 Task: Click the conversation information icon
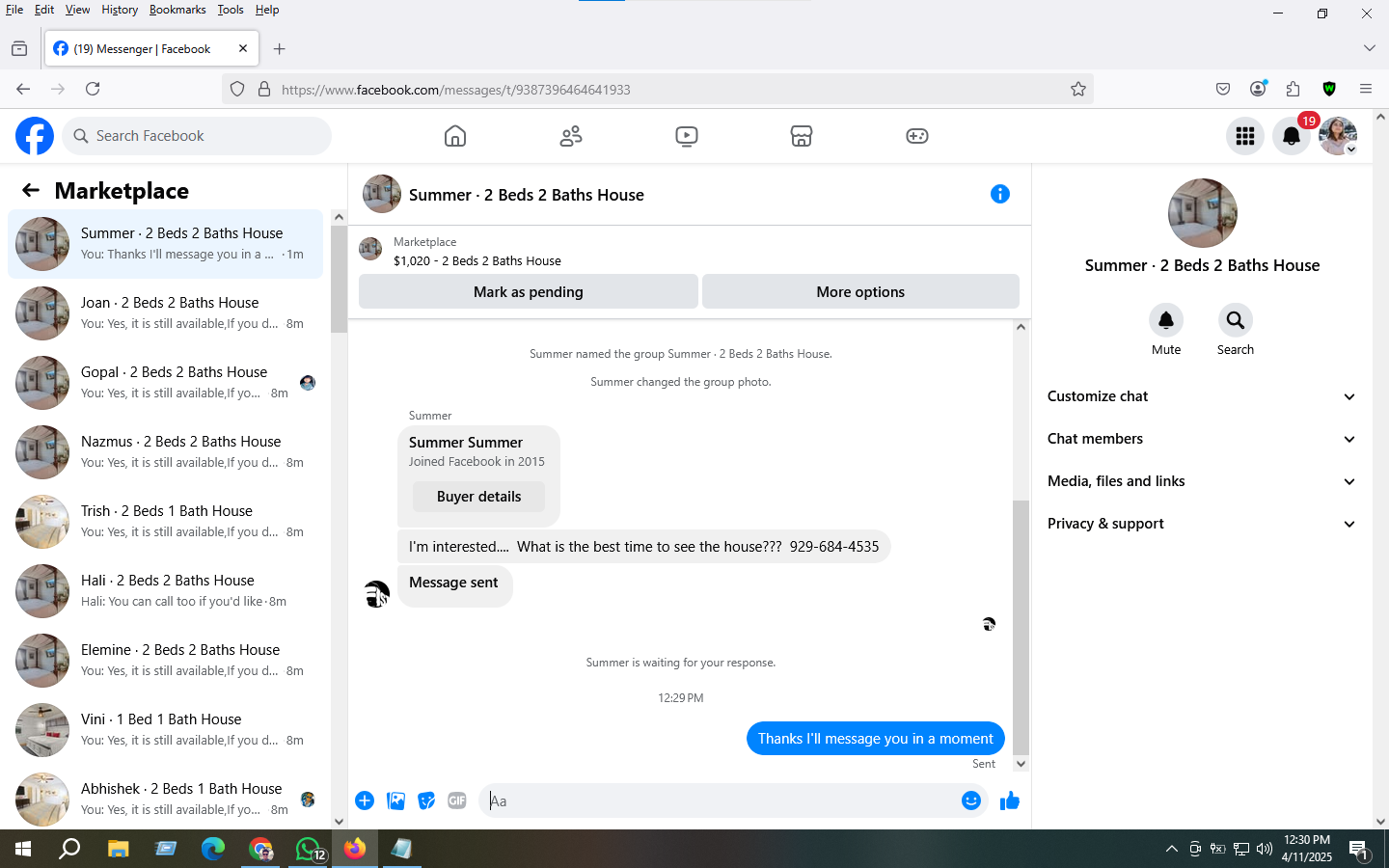(x=1000, y=194)
